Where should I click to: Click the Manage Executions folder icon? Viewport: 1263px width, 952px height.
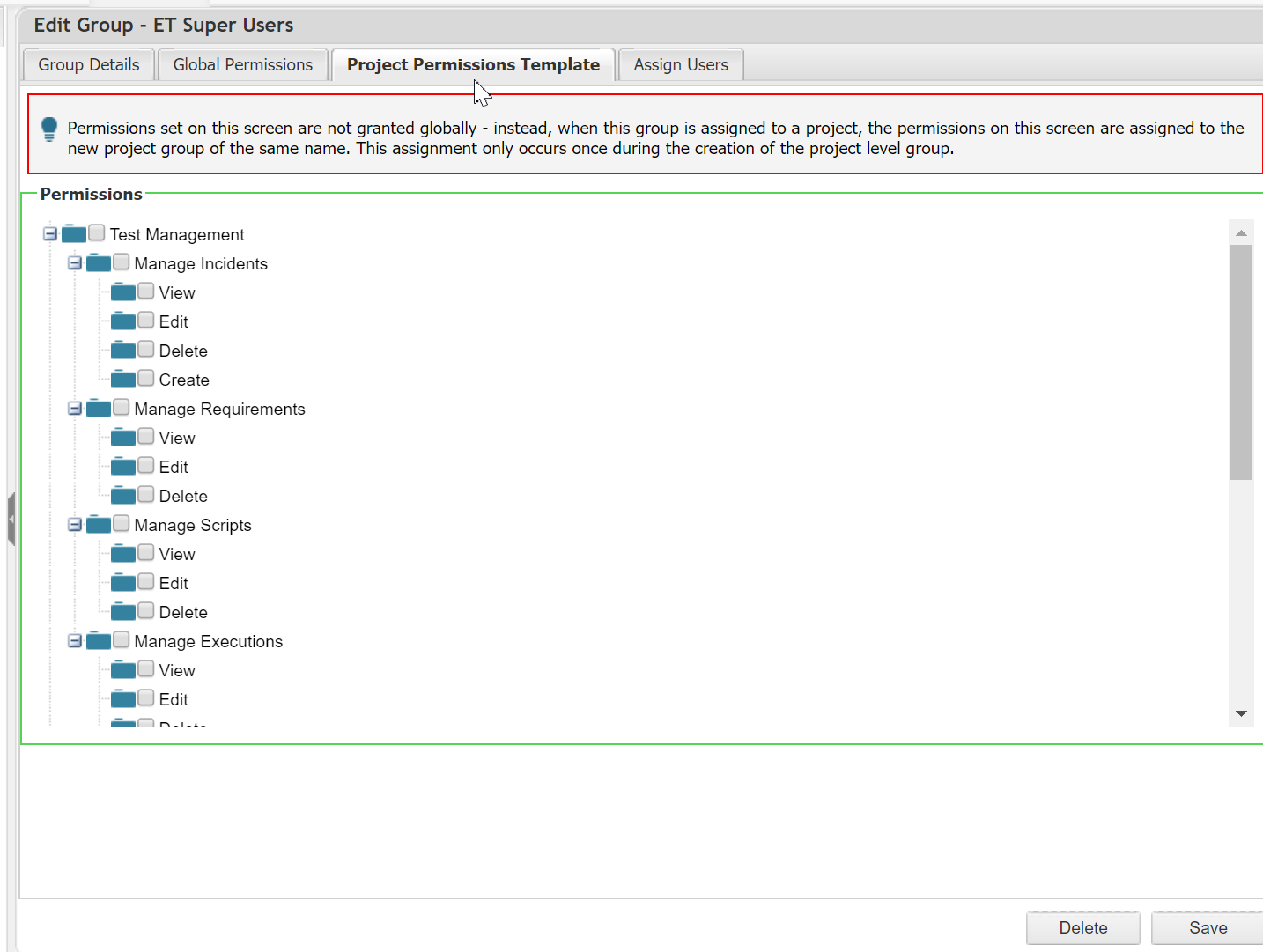[x=99, y=641]
